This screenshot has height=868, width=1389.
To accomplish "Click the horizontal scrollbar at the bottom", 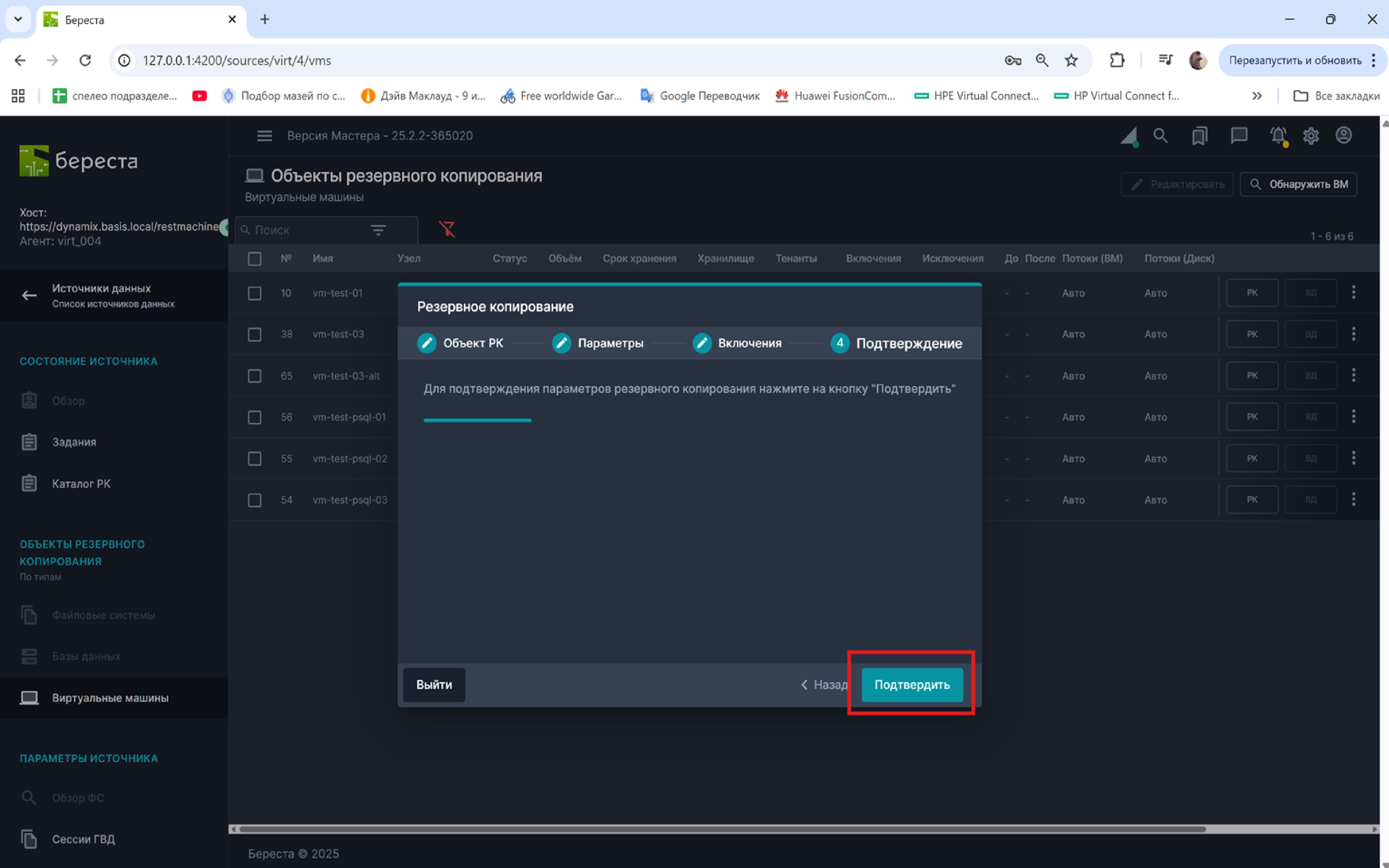I will (722, 829).
